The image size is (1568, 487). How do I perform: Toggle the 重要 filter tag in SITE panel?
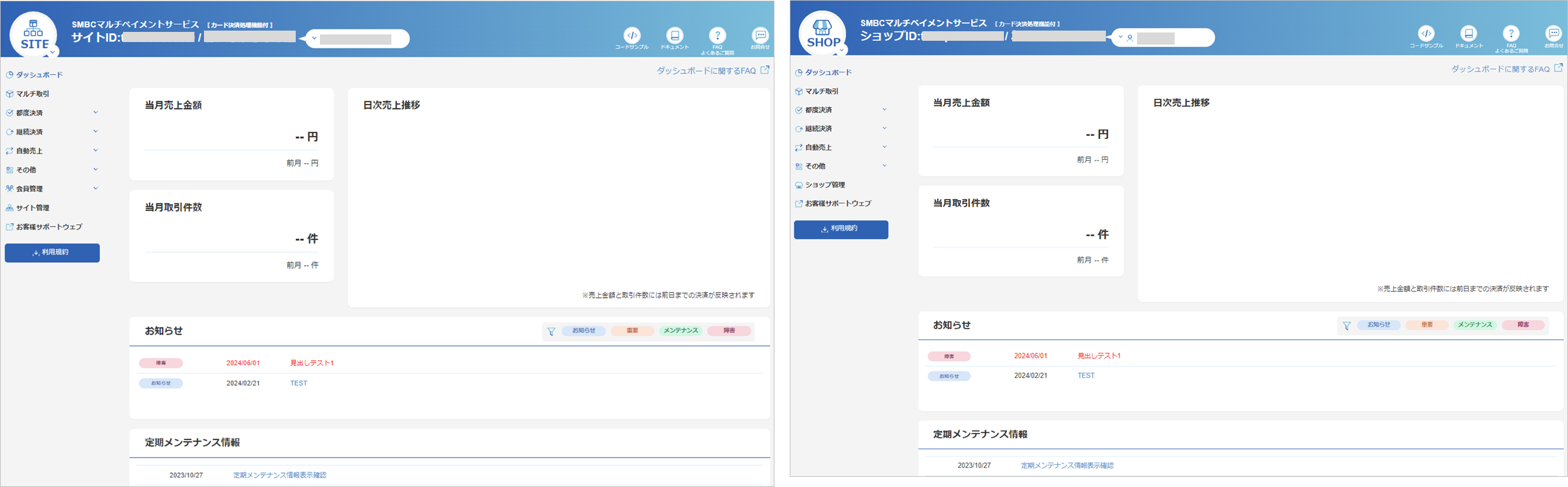click(x=632, y=331)
